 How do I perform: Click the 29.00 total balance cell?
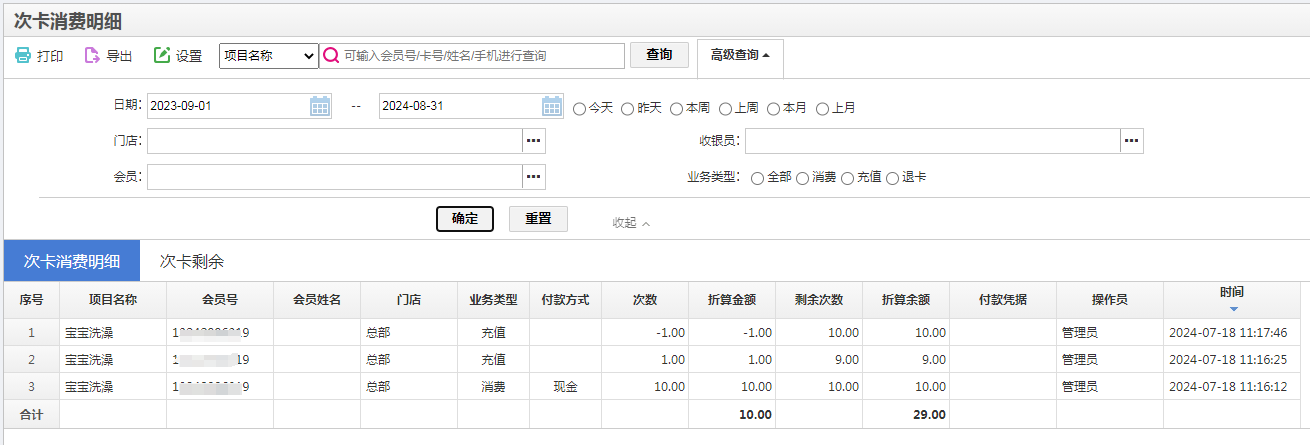tap(906, 414)
